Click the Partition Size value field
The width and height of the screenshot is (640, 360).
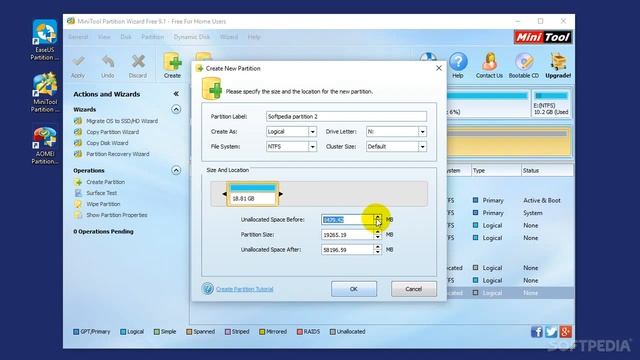347,235
